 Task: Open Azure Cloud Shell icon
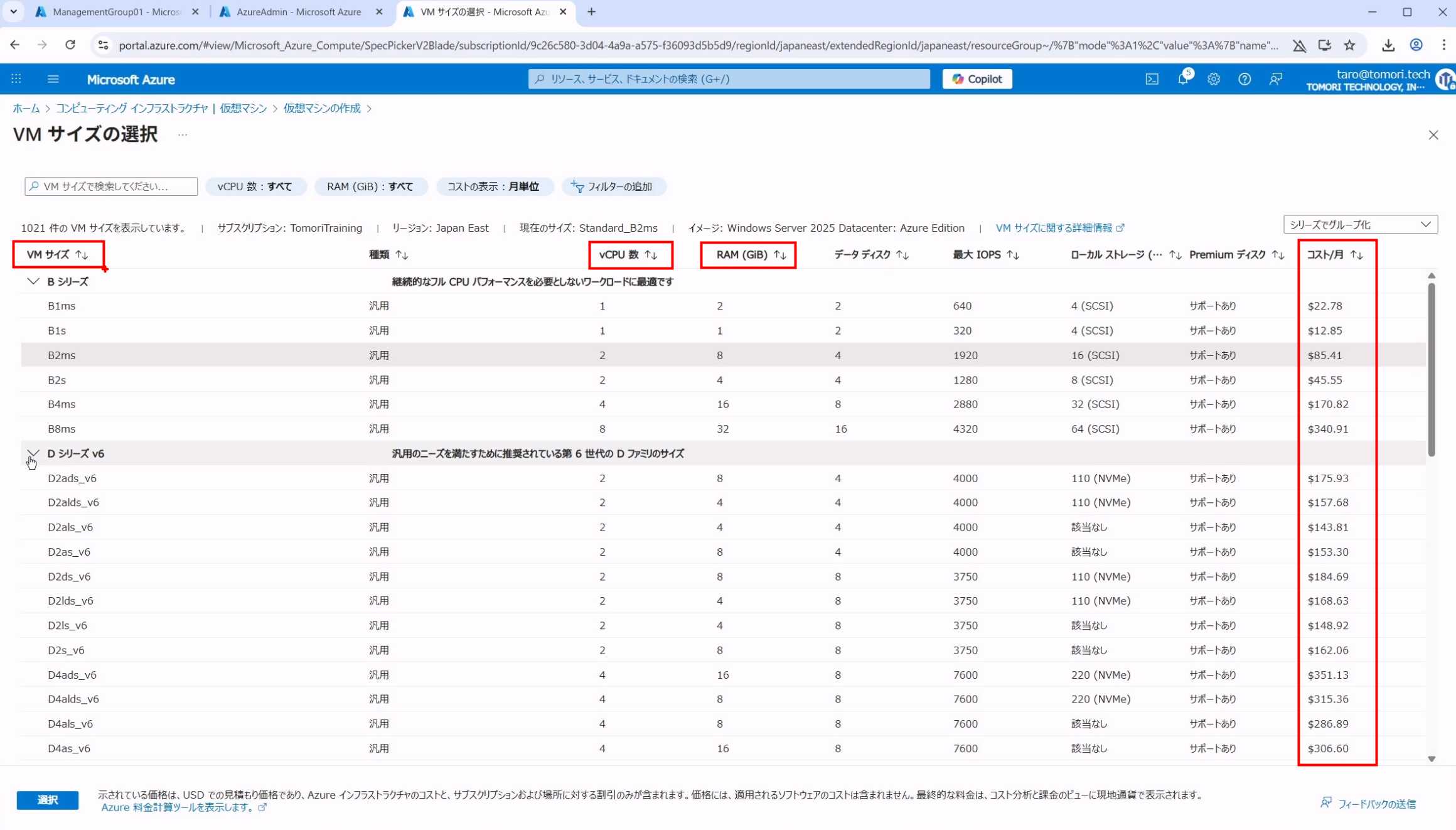(x=1152, y=79)
